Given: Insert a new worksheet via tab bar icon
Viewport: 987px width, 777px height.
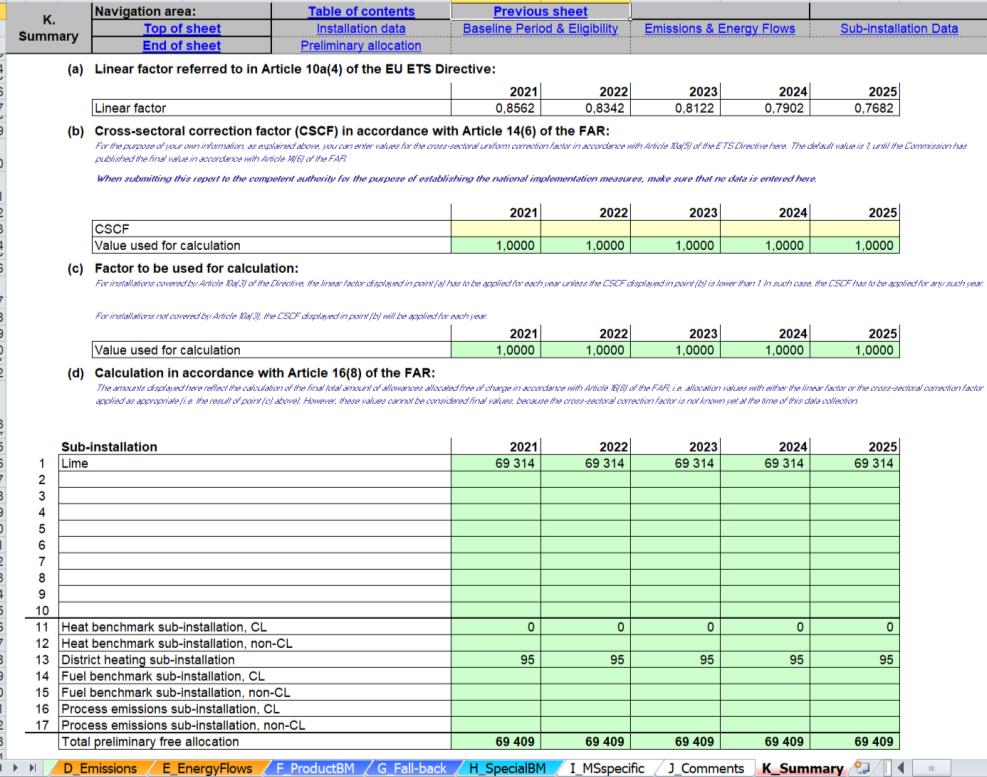Looking at the screenshot, I should coord(862,768).
